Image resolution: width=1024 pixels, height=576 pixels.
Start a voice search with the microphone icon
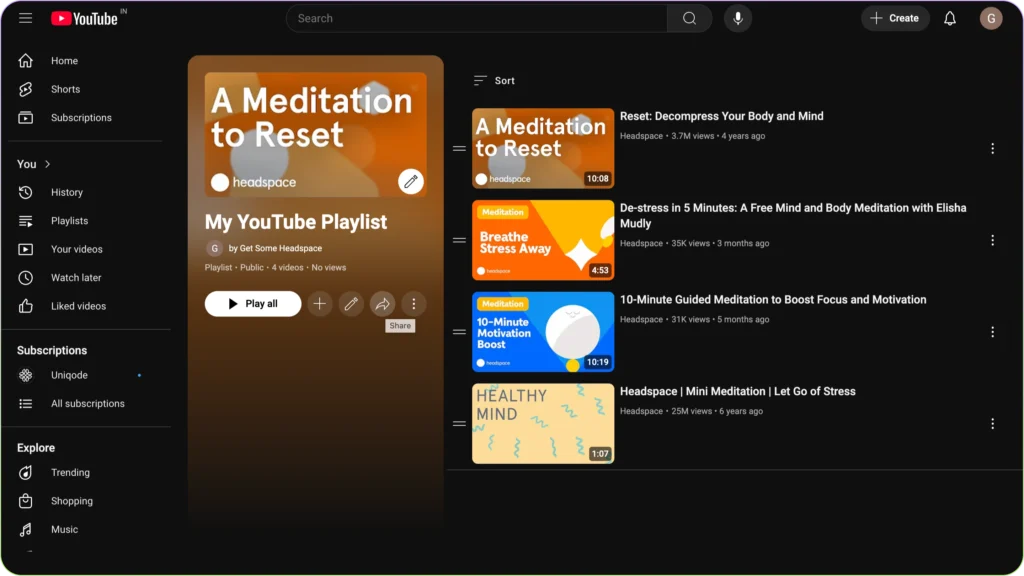click(737, 18)
